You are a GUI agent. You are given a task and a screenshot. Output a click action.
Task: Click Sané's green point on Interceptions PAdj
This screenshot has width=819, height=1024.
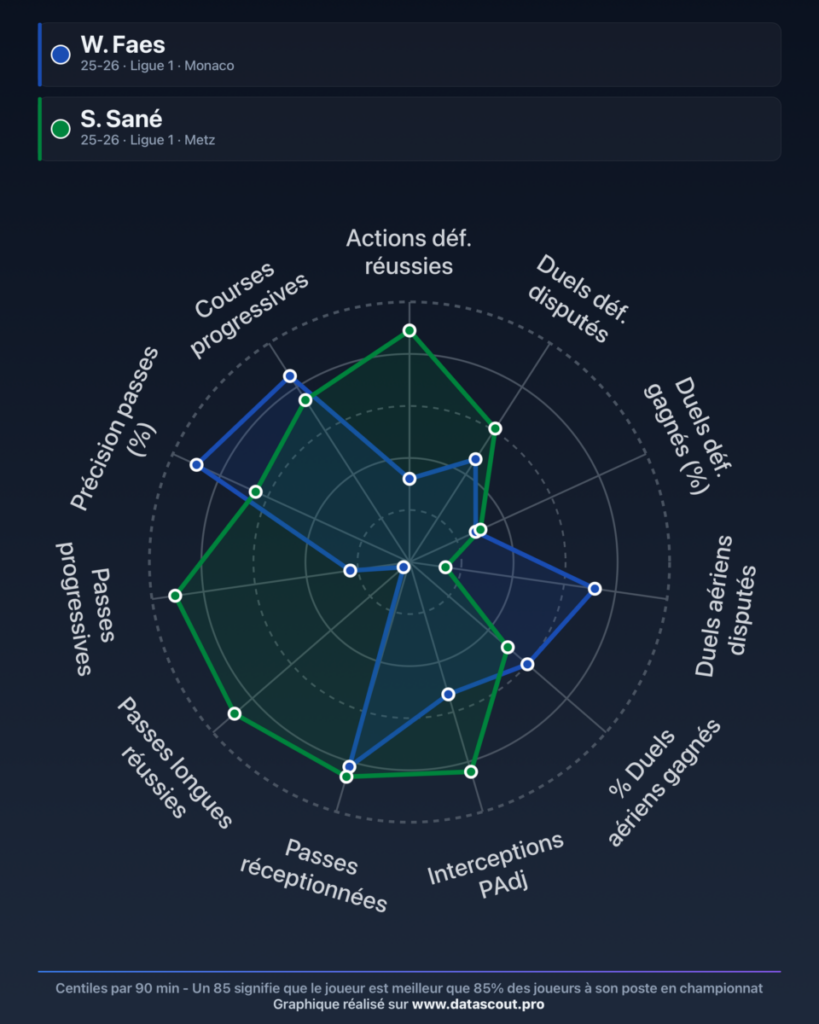(x=471, y=772)
